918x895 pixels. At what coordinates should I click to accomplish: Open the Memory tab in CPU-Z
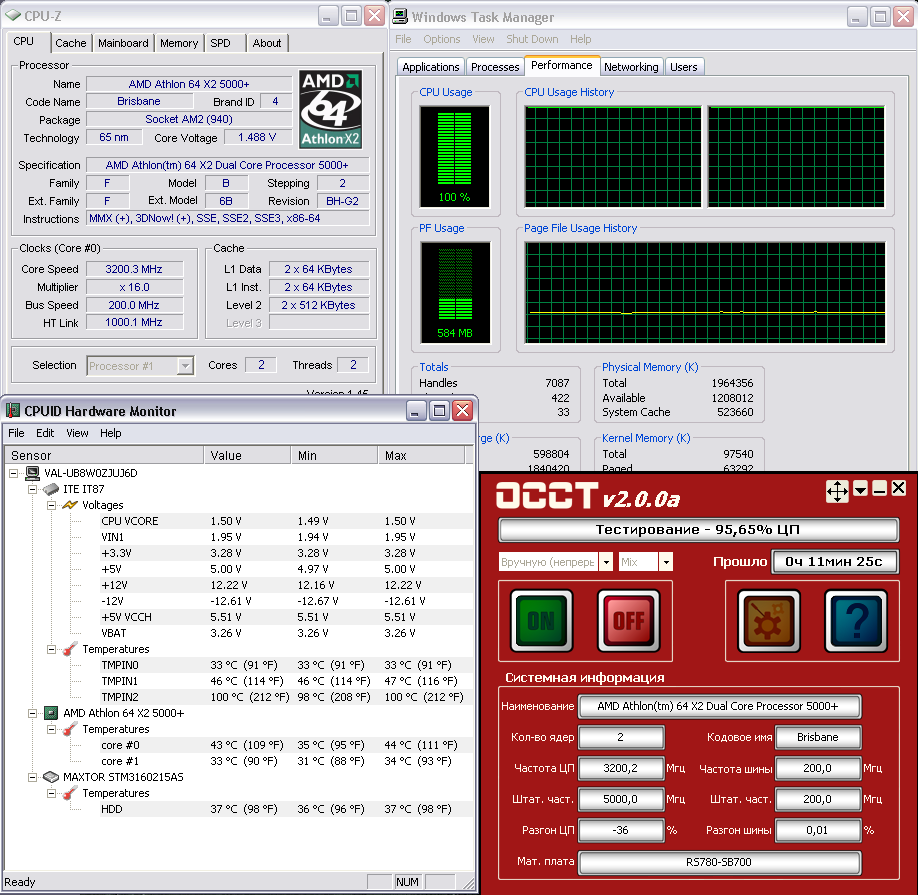[x=179, y=43]
